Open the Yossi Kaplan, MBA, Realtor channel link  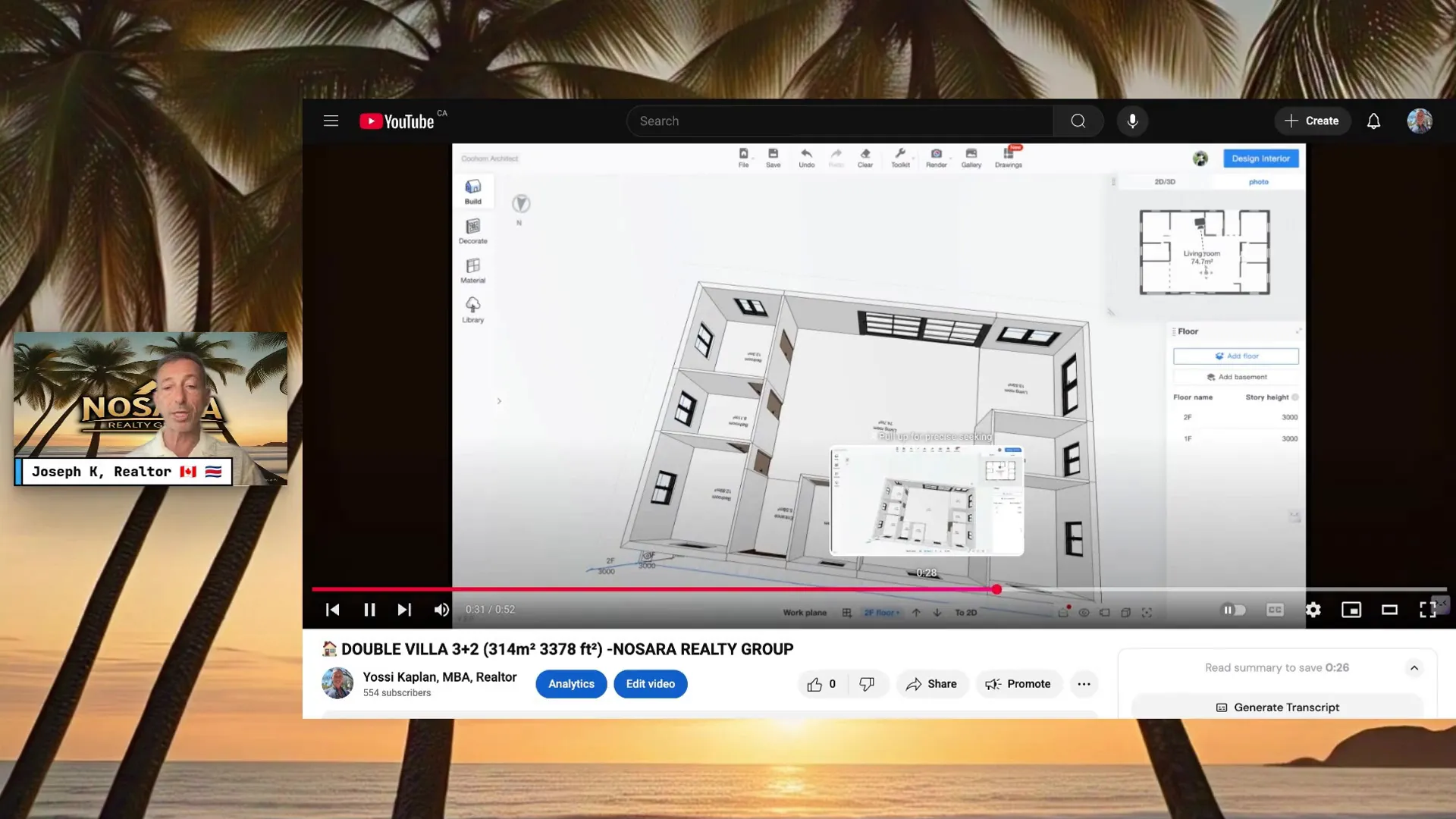click(x=440, y=677)
